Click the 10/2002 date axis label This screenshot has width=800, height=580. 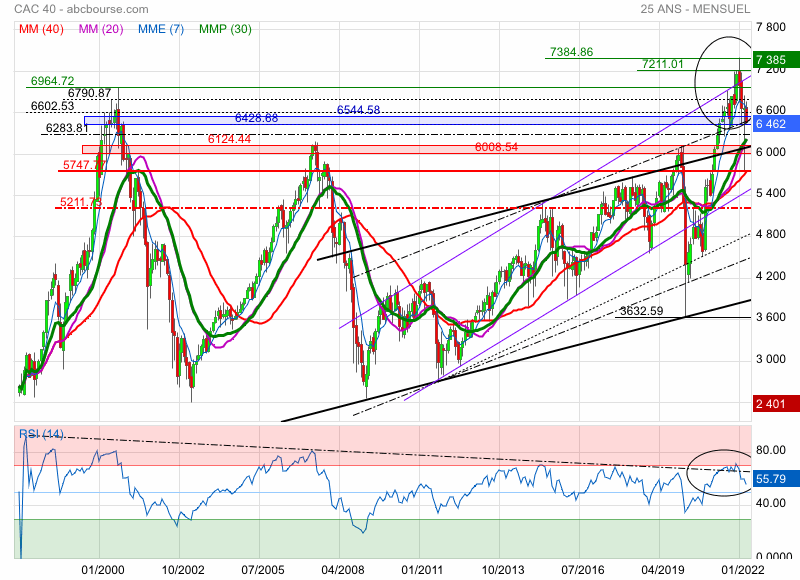click(183, 570)
